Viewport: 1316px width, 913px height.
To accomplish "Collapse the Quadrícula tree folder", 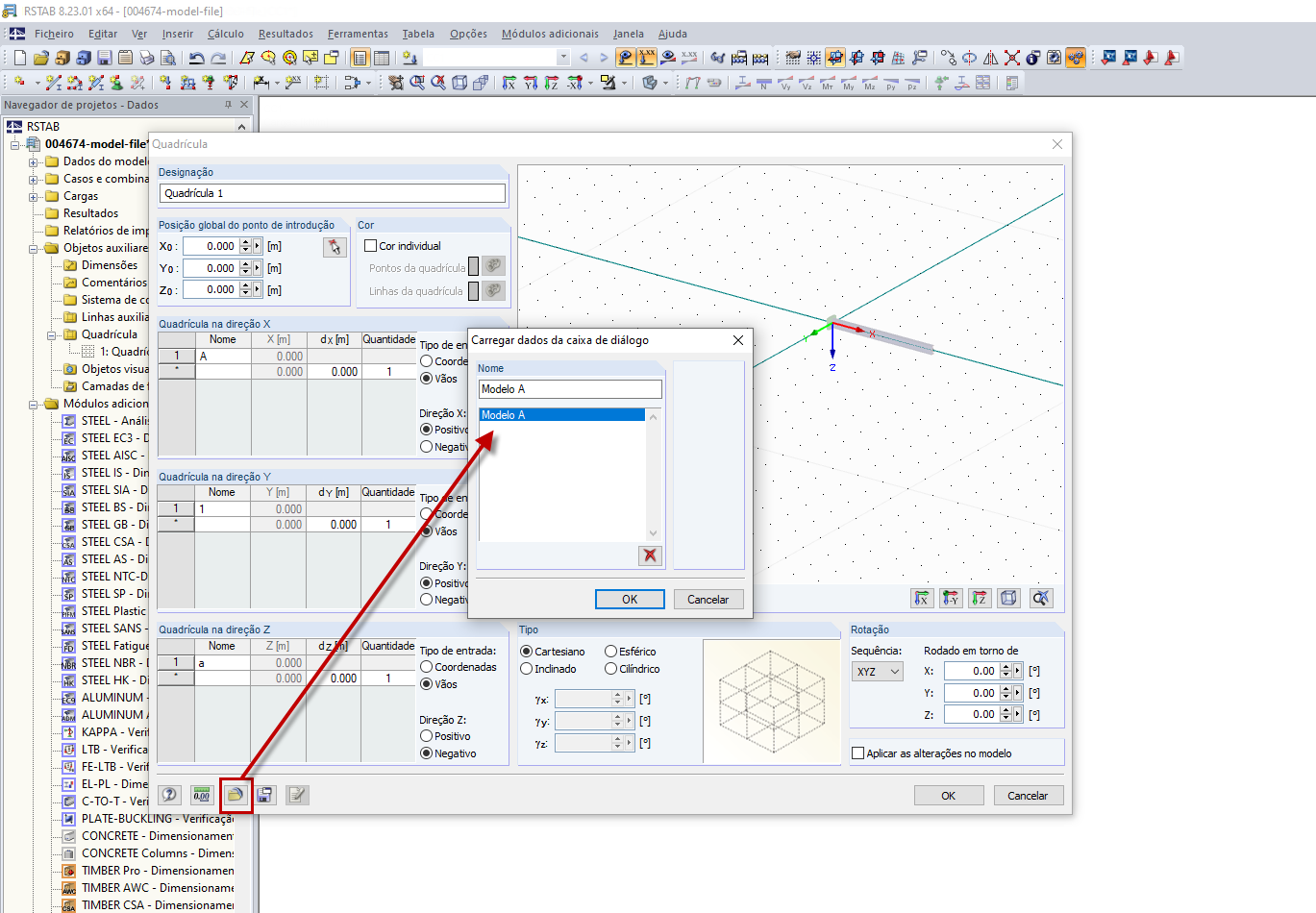I will [x=52, y=334].
